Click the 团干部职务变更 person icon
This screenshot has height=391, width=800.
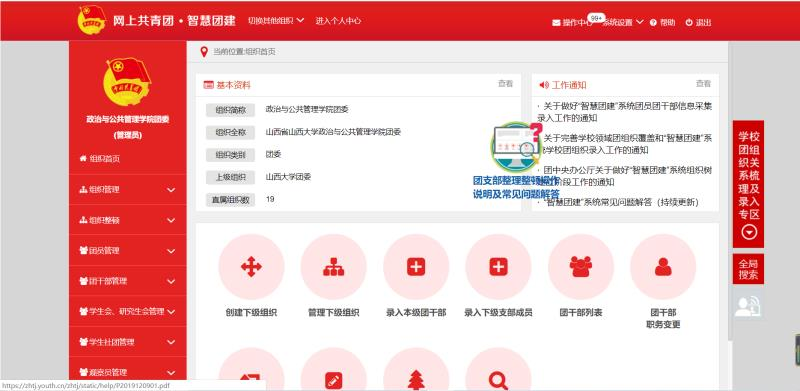pyautogui.click(x=663, y=266)
